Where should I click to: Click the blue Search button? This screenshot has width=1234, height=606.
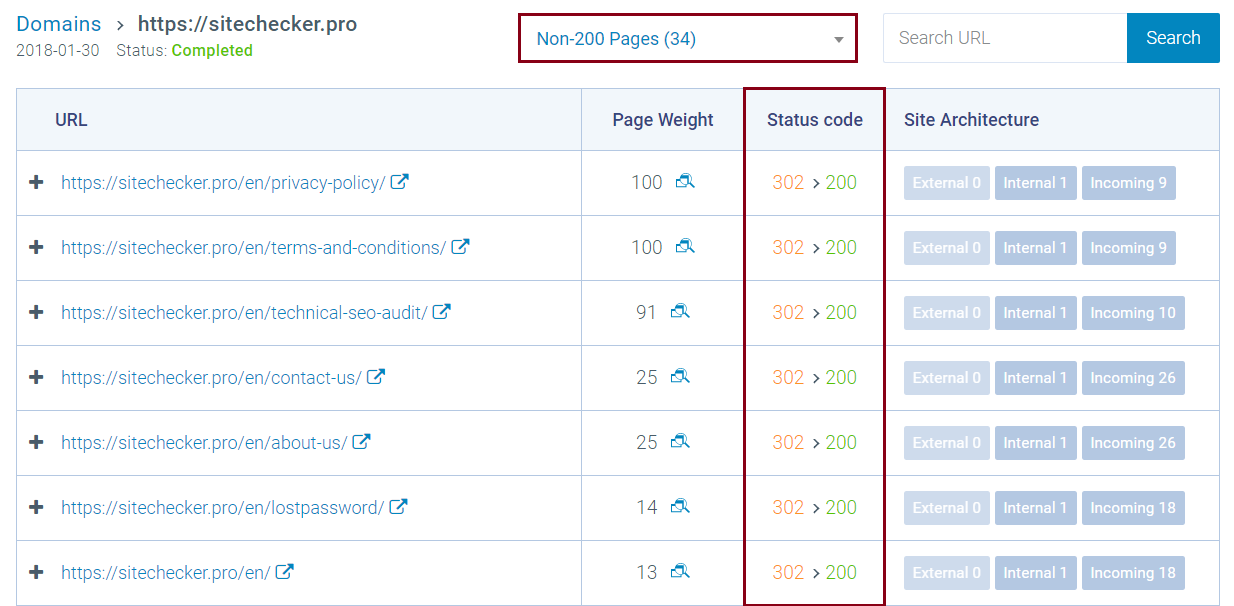pos(1173,38)
